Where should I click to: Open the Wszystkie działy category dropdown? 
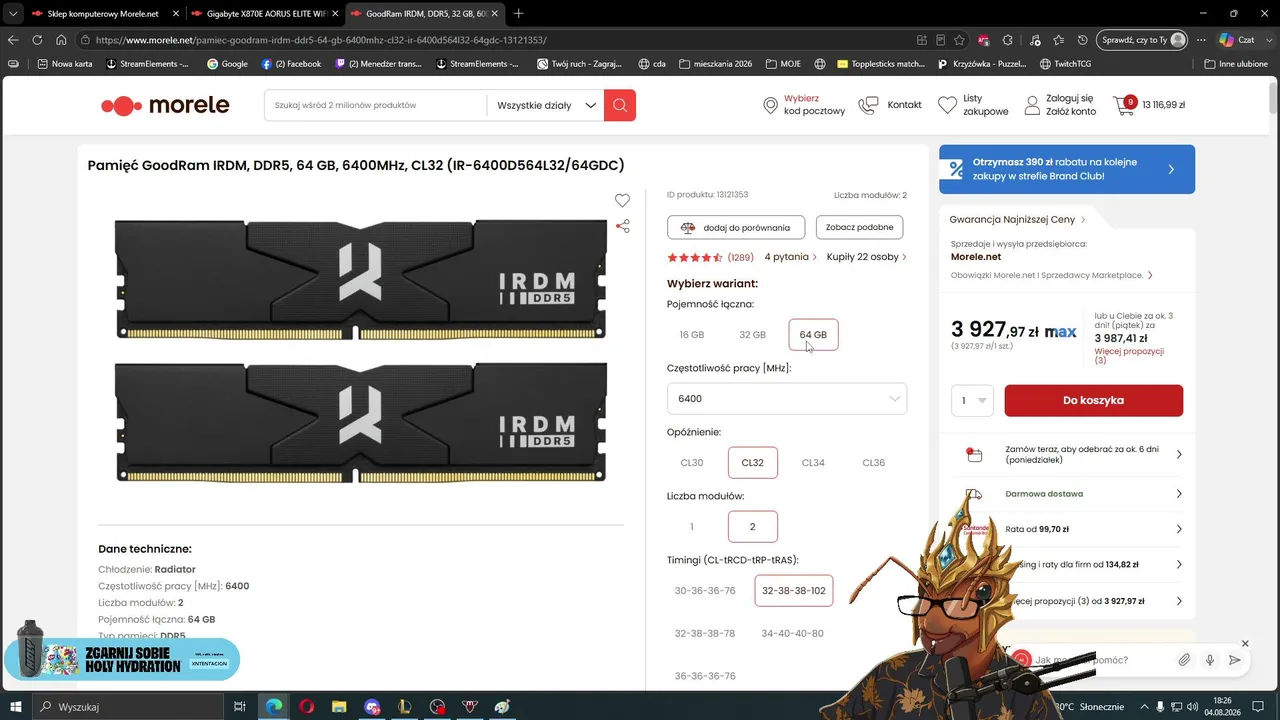pyautogui.click(x=546, y=105)
